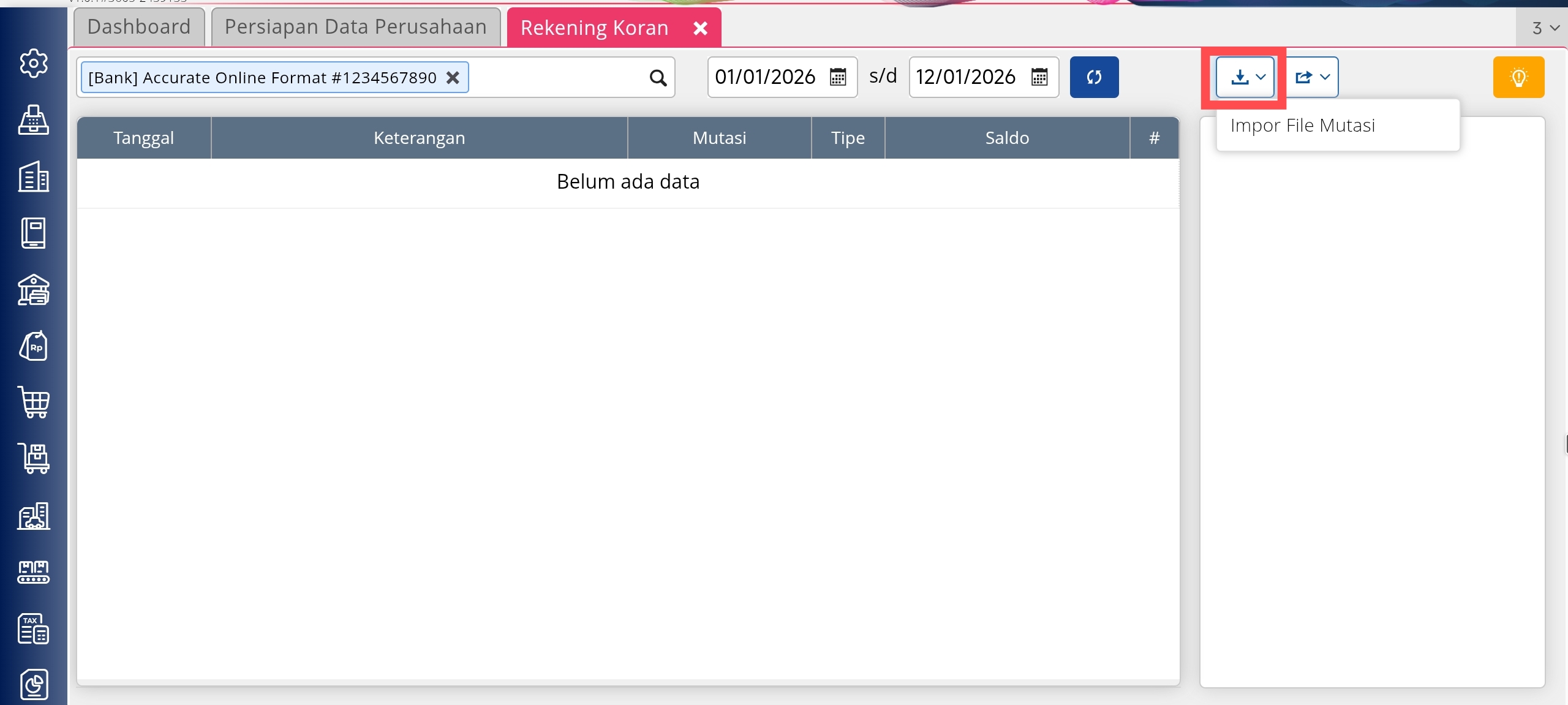The width and height of the screenshot is (1568, 705).
Task: Expand the import download dropdown
Action: tap(1245, 77)
